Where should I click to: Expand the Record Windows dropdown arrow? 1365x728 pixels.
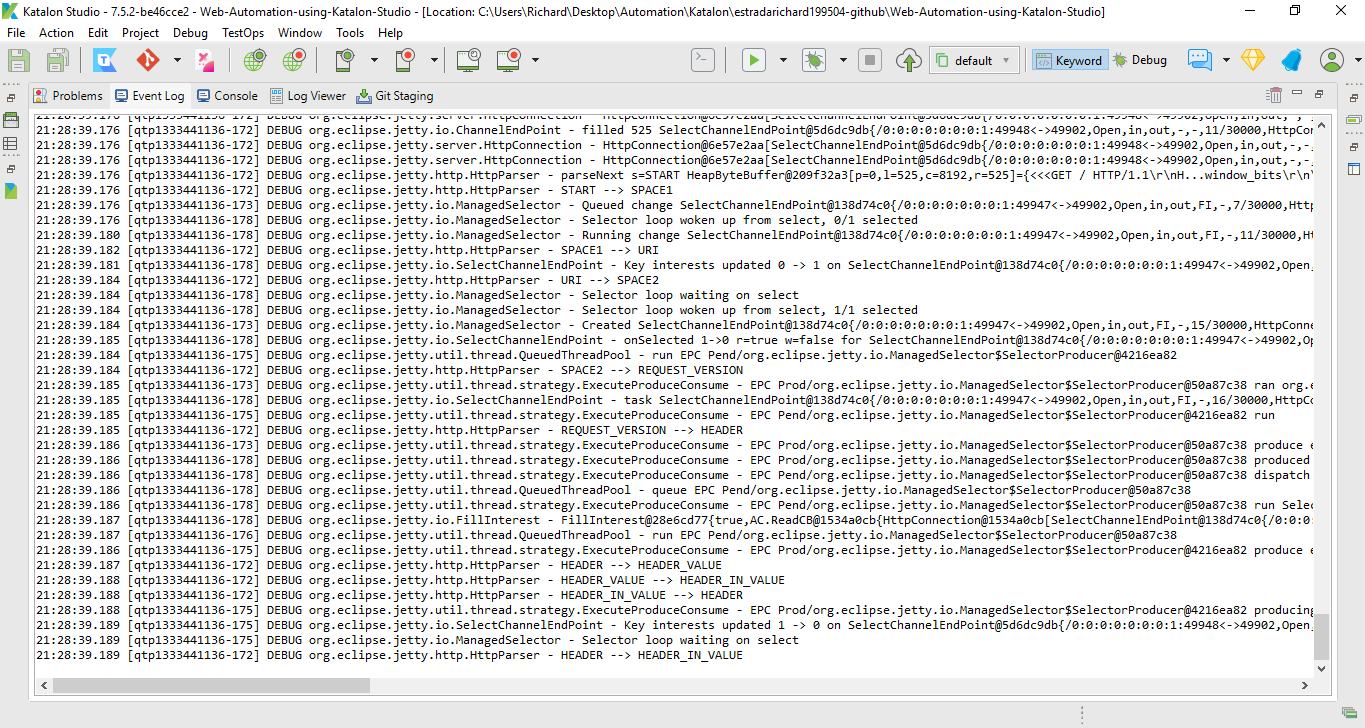[x=536, y=60]
